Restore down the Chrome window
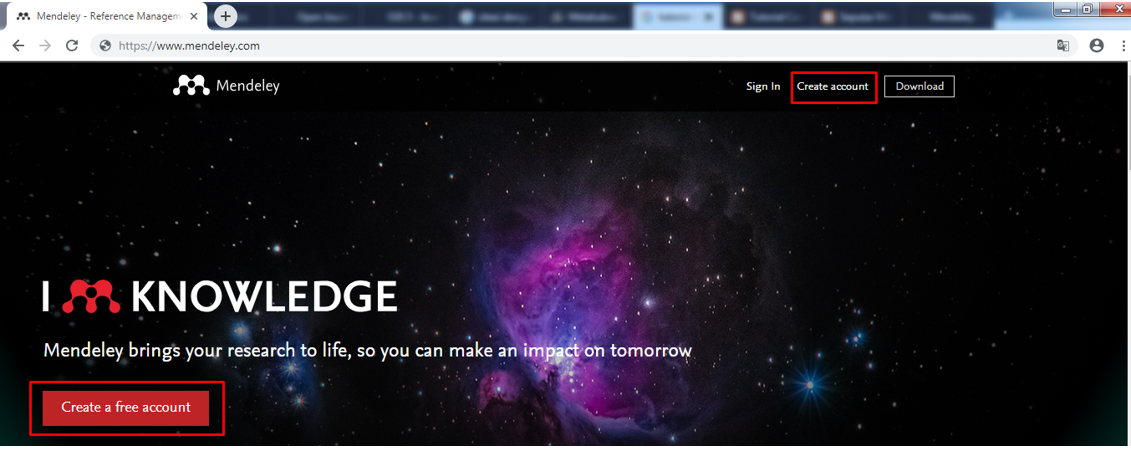Image resolution: width=1131 pixels, height=450 pixels. pyautogui.click(x=1087, y=9)
